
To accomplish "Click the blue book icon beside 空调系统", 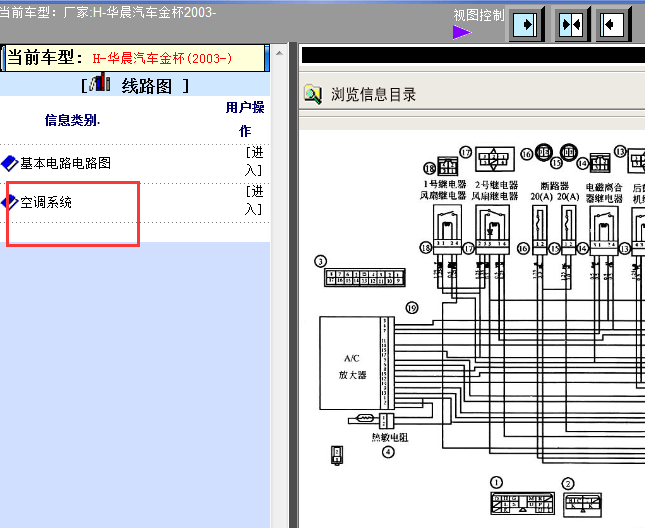I will pyautogui.click(x=10, y=202).
